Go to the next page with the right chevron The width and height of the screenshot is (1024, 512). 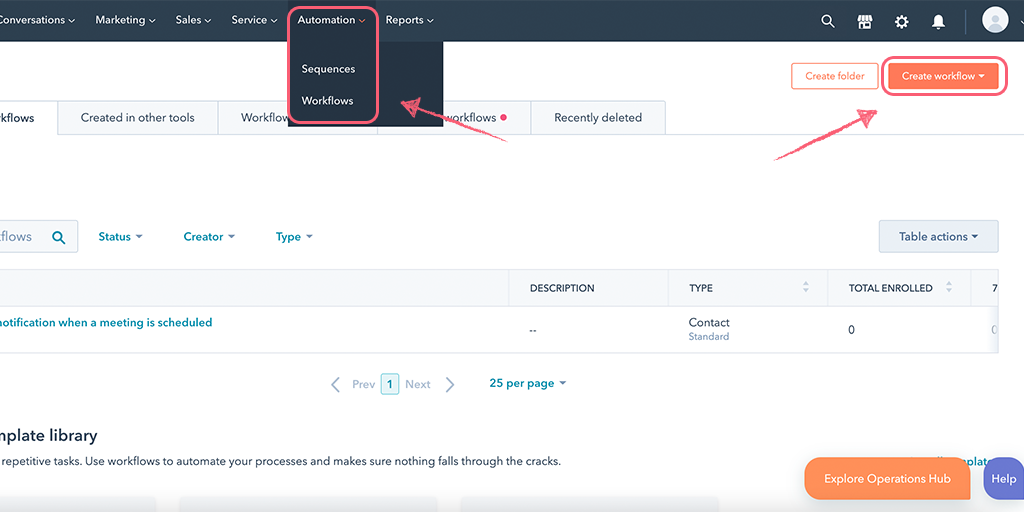[x=449, y=384]
